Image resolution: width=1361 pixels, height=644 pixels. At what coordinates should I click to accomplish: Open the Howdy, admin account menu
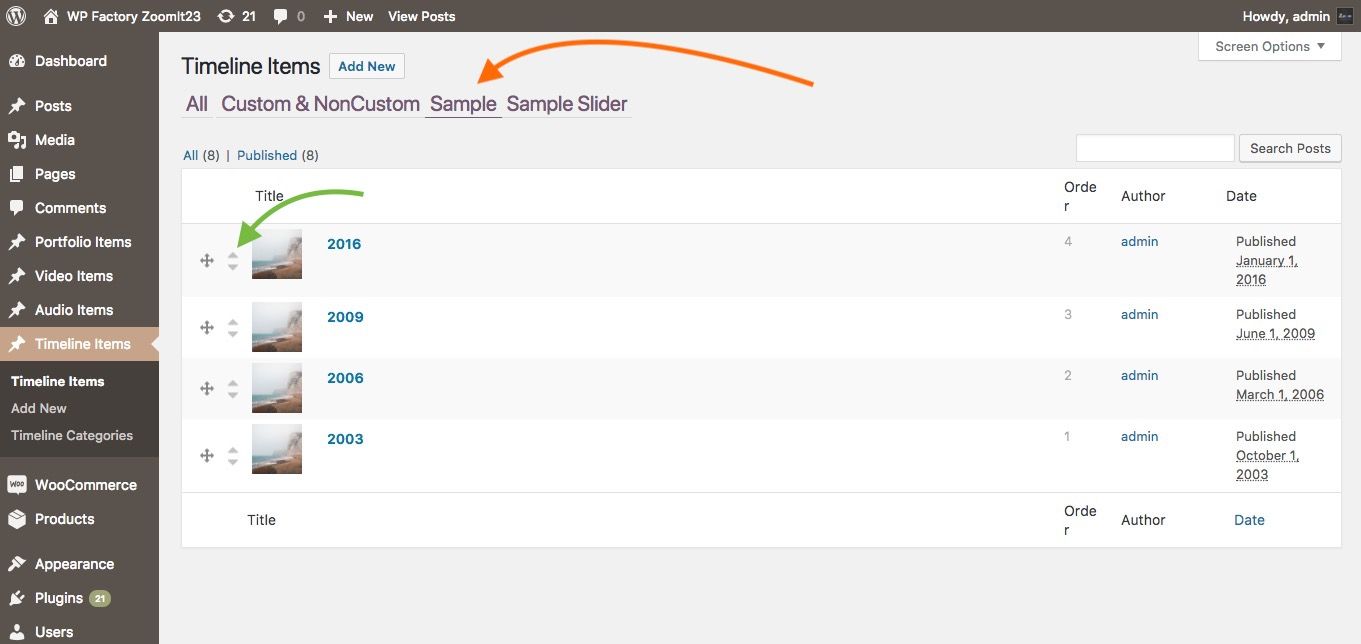(x=1295, y=16)
